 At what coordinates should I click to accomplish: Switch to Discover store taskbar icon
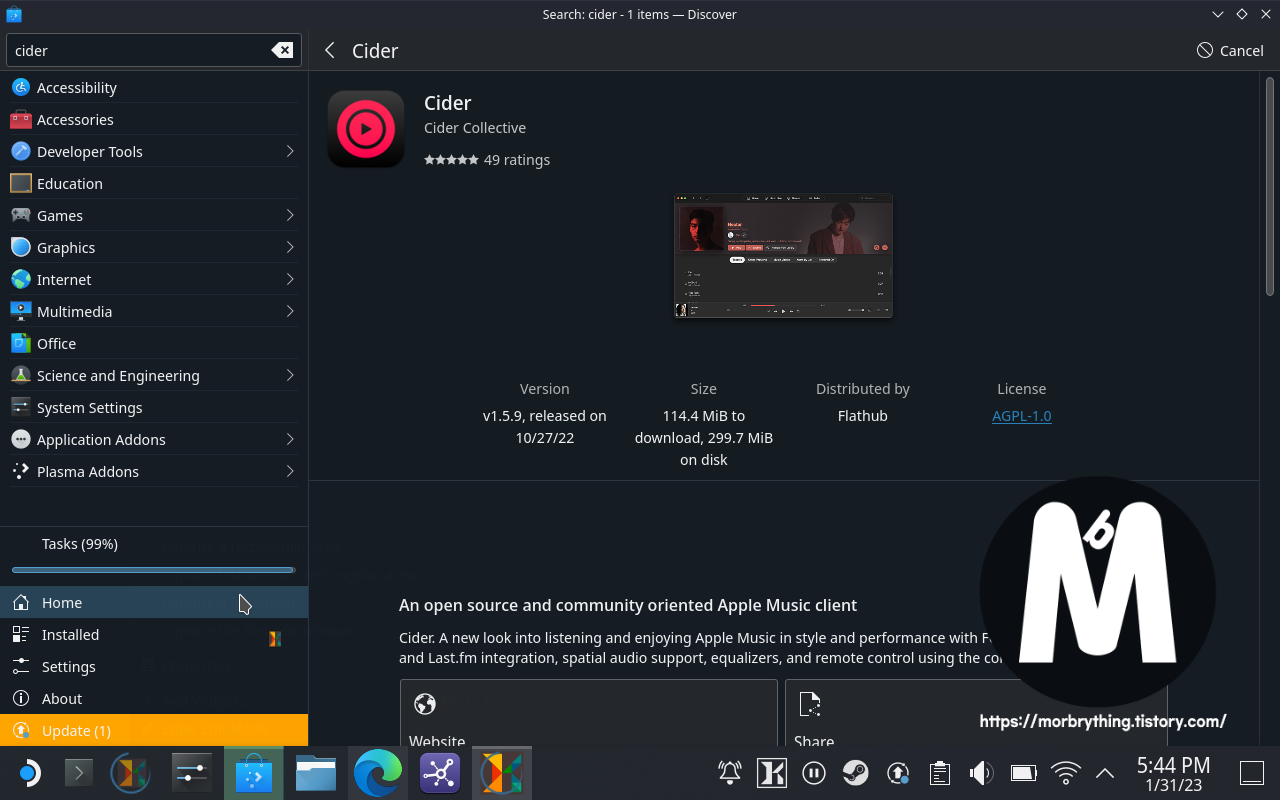pyautogui.click(x=254, y=773)
